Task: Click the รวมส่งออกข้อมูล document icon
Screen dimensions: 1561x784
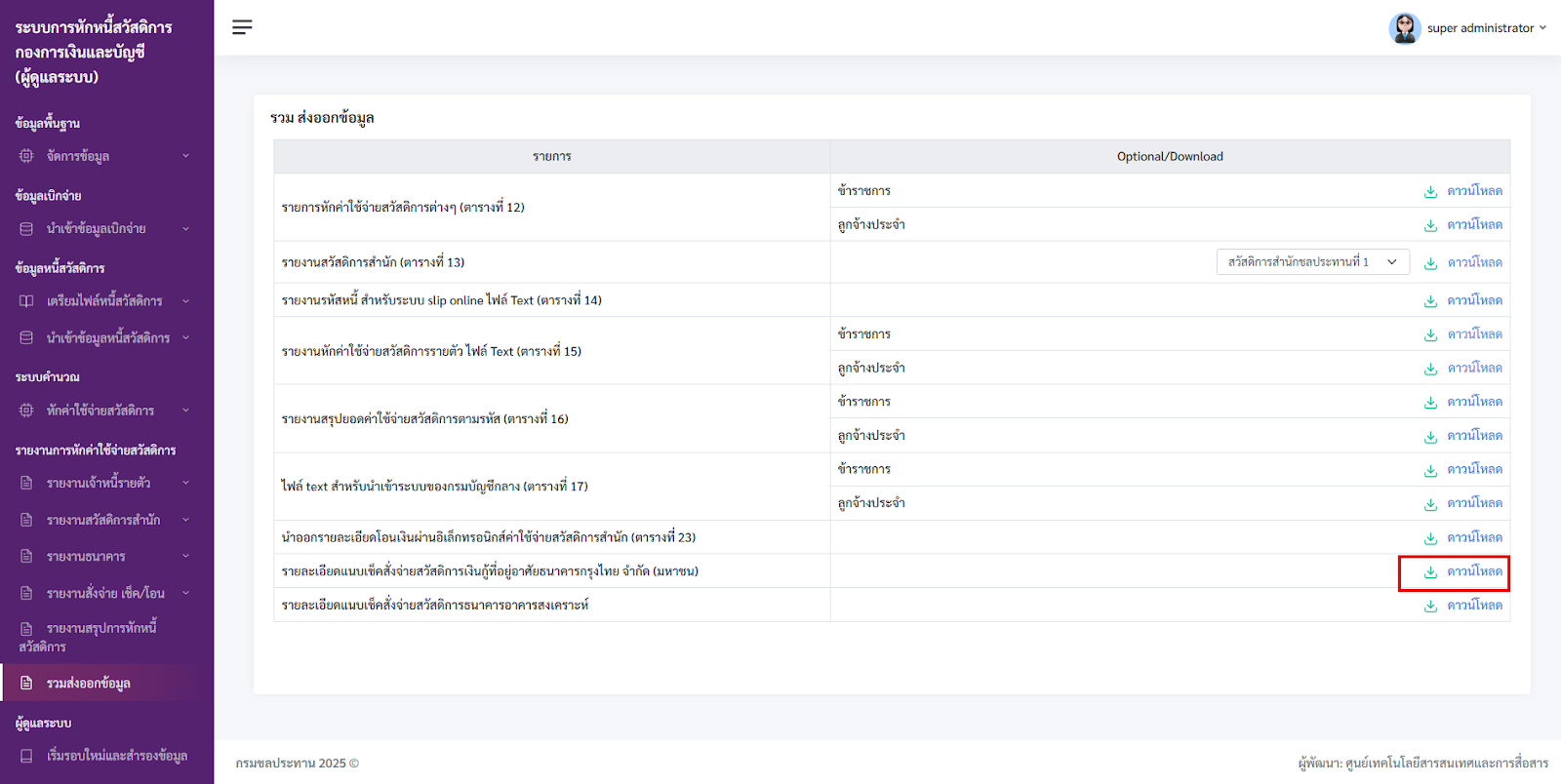Action: (26, 684)
